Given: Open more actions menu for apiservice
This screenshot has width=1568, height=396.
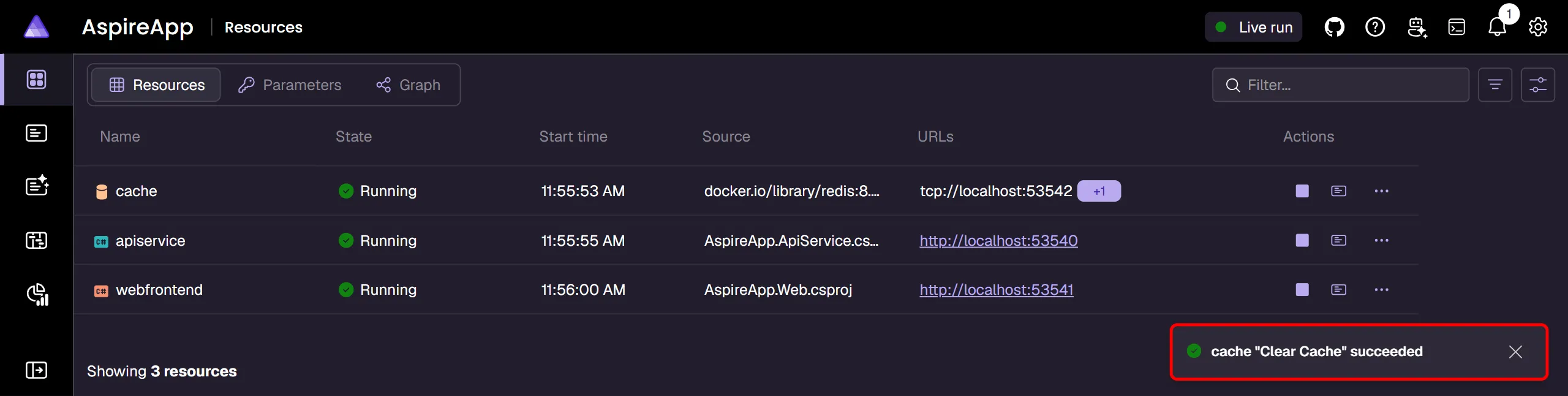Looking at the screenshot, I should tap(1382, 240).
